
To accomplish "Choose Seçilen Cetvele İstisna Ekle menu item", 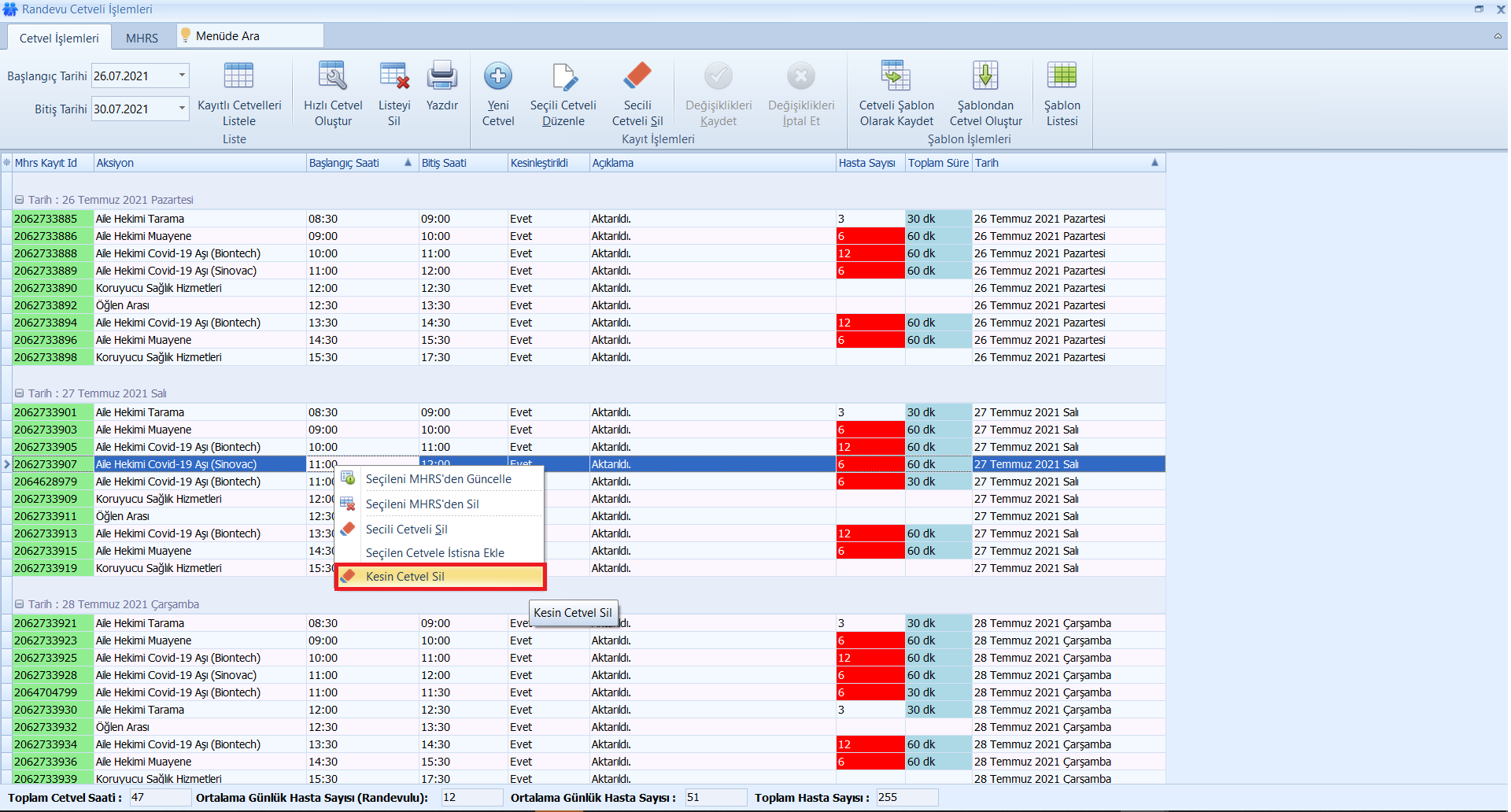I will [434, 553].
